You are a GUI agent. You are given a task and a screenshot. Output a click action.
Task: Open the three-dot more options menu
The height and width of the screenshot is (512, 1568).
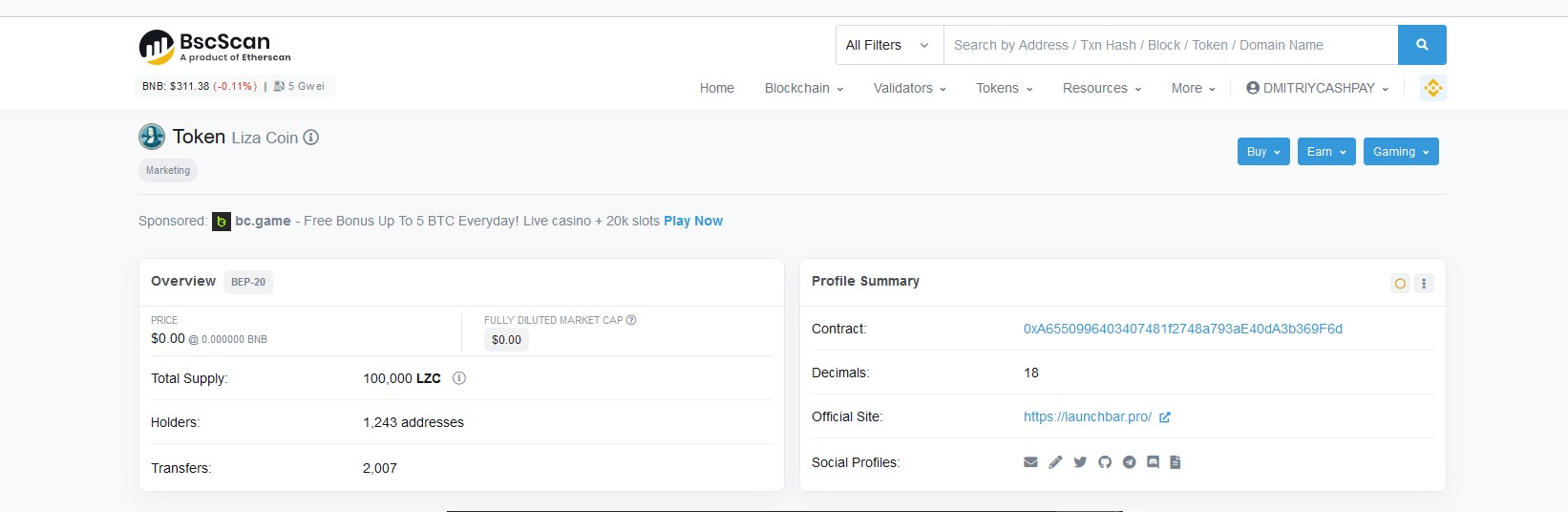1424,284
